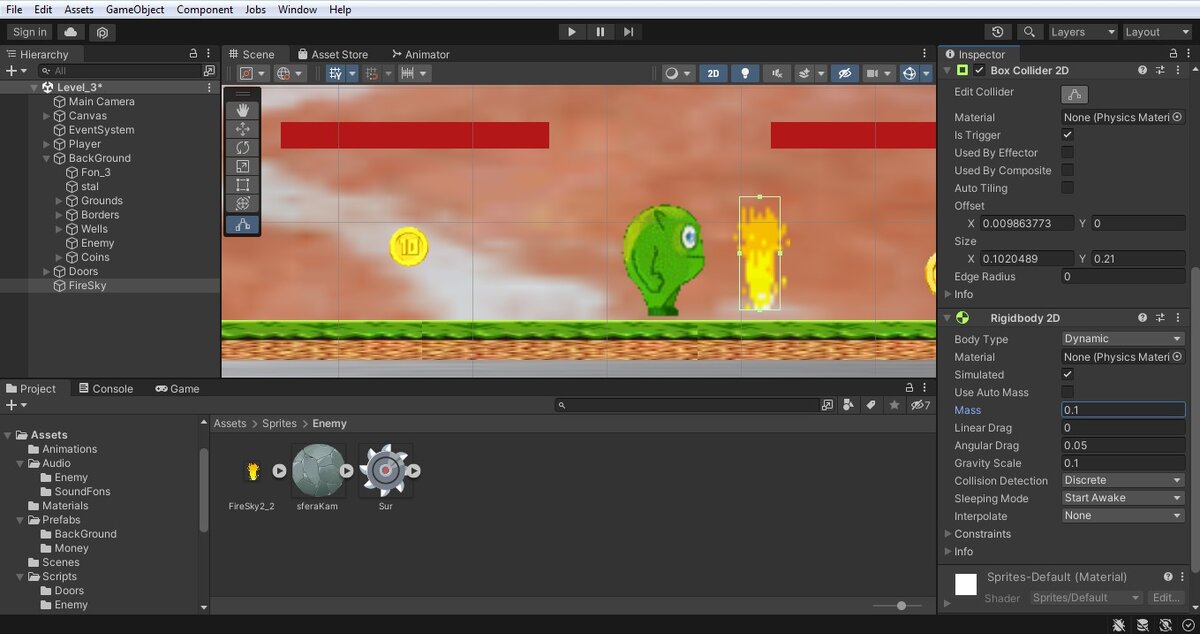Switch to the Game tab
The width and height of the screenshot is (1200, 634).
[x=177, y=389]
